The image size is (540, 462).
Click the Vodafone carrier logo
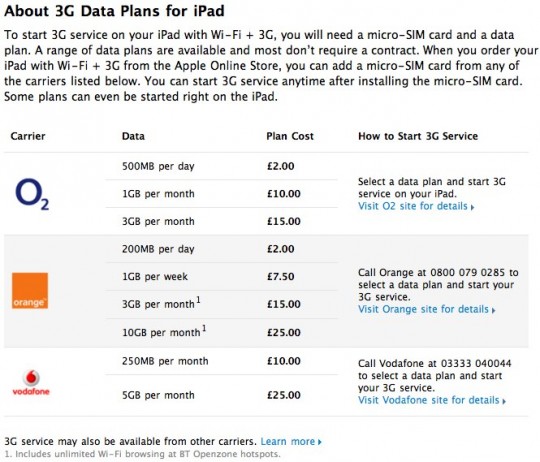tap(31, 383)
